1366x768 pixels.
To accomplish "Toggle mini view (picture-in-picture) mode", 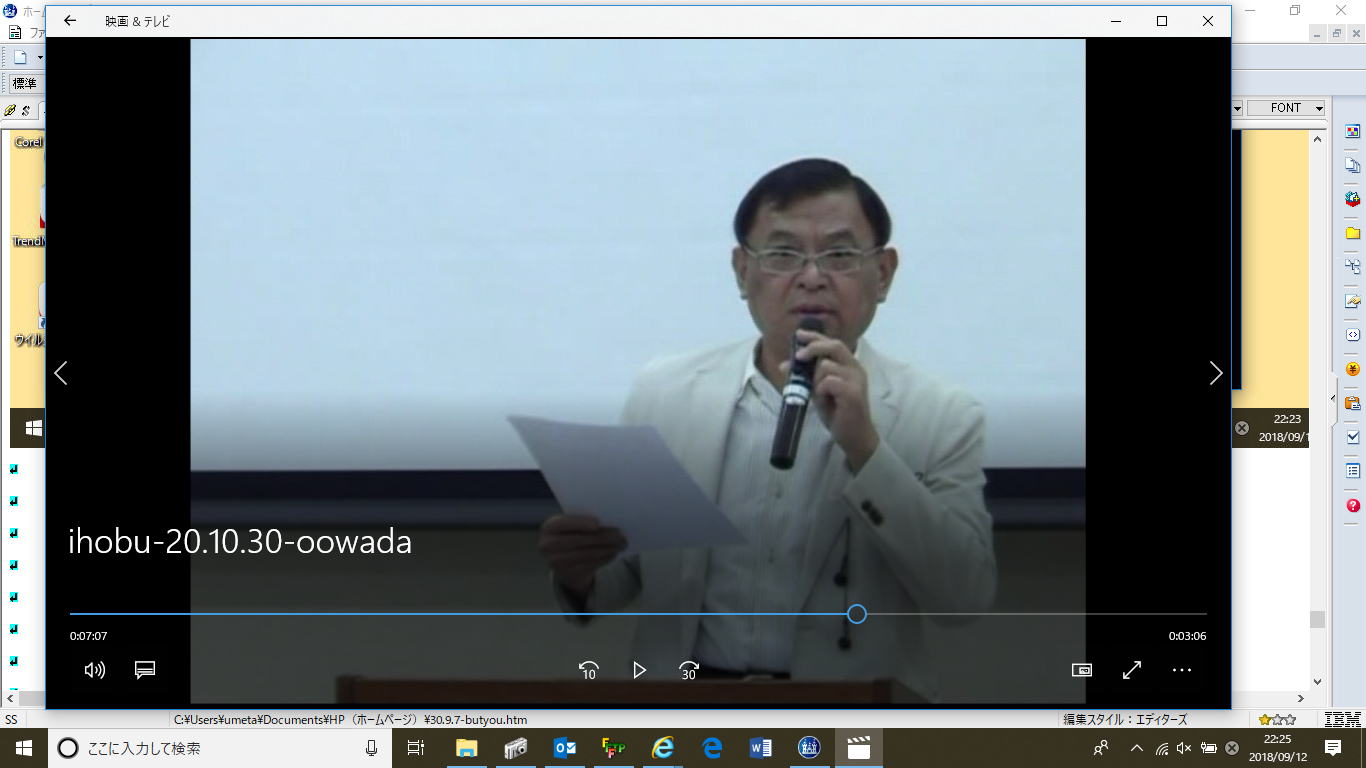I will click(1081, 670).
